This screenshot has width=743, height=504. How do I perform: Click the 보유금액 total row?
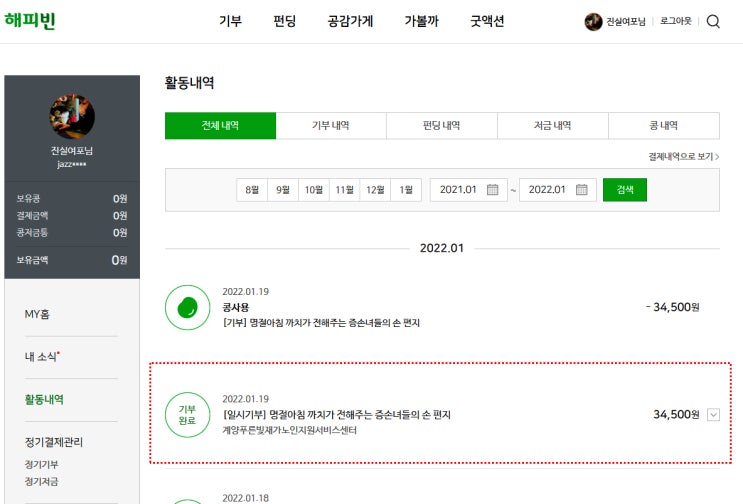coord(72,260)
